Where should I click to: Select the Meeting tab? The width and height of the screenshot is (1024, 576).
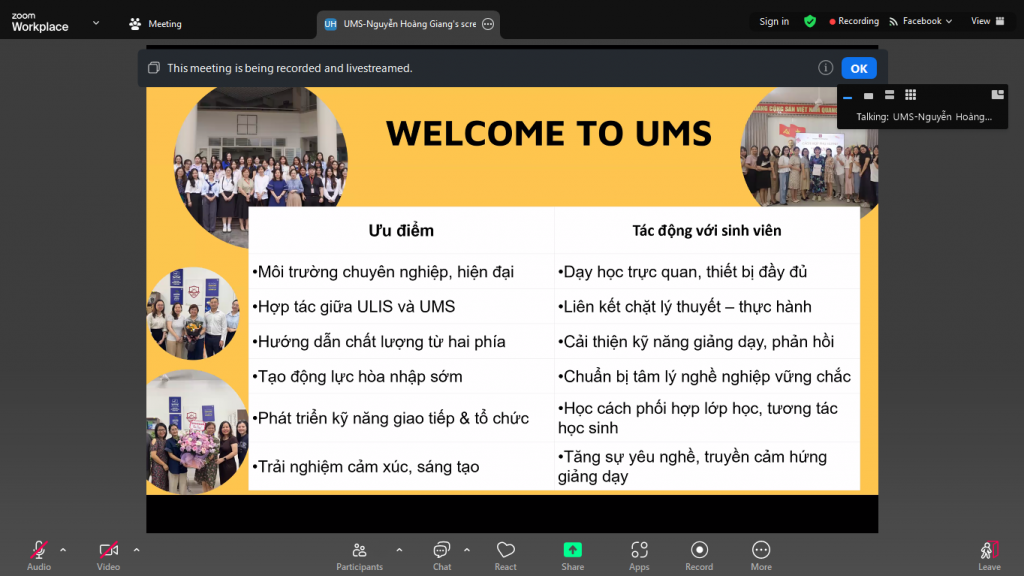click(155, 24)
